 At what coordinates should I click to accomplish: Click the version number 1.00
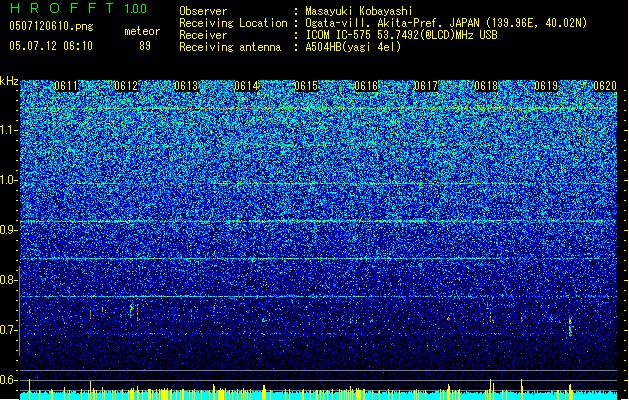click(135, 9)
